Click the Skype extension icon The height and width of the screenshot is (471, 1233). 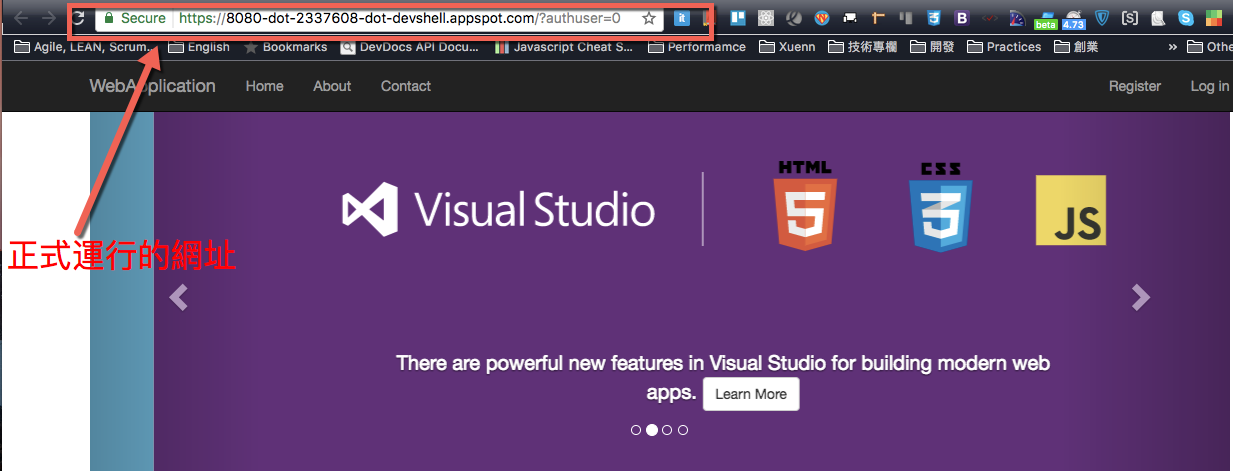(x=1185, y=18)
